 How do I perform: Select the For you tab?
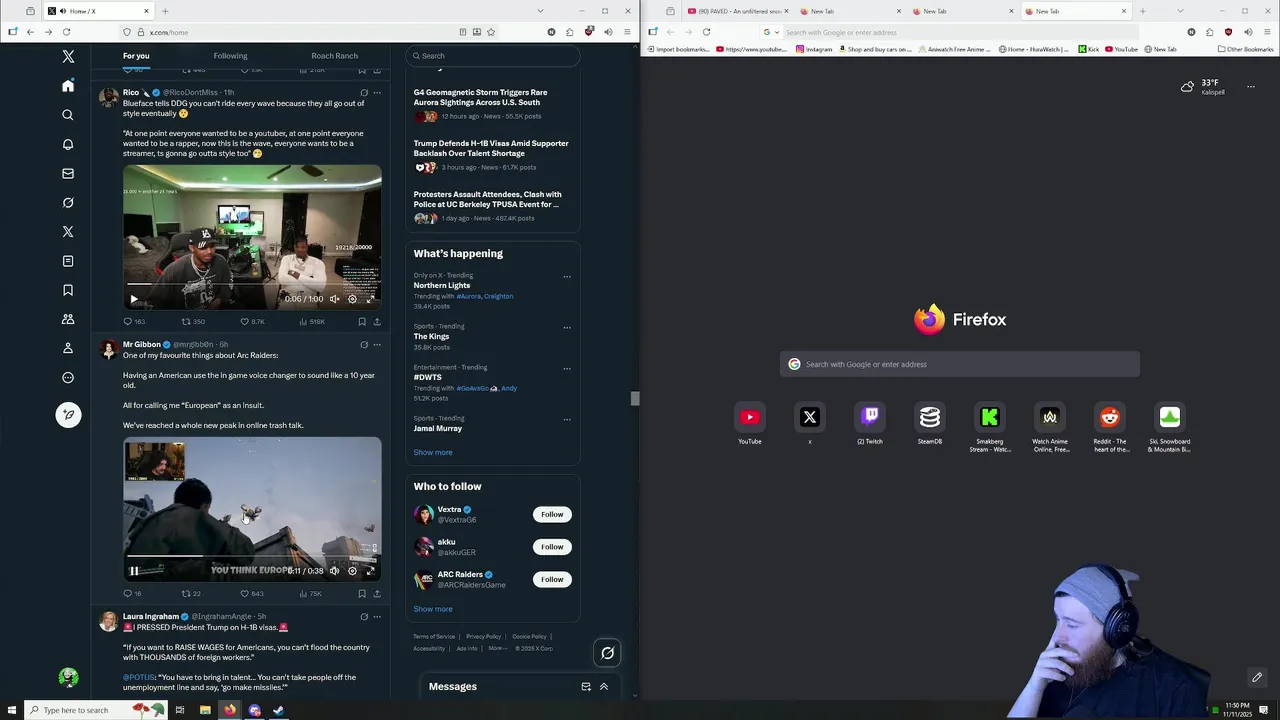click(x=136, y=56)
